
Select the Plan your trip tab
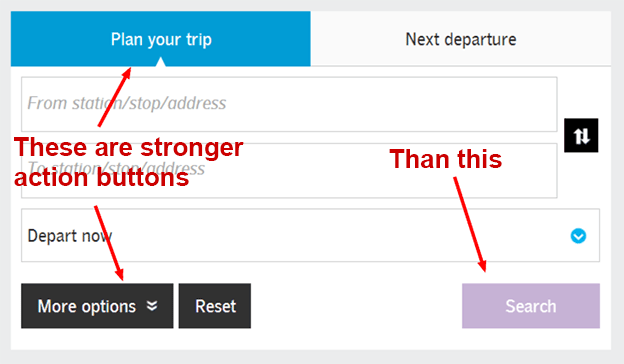tap(161, 39)
